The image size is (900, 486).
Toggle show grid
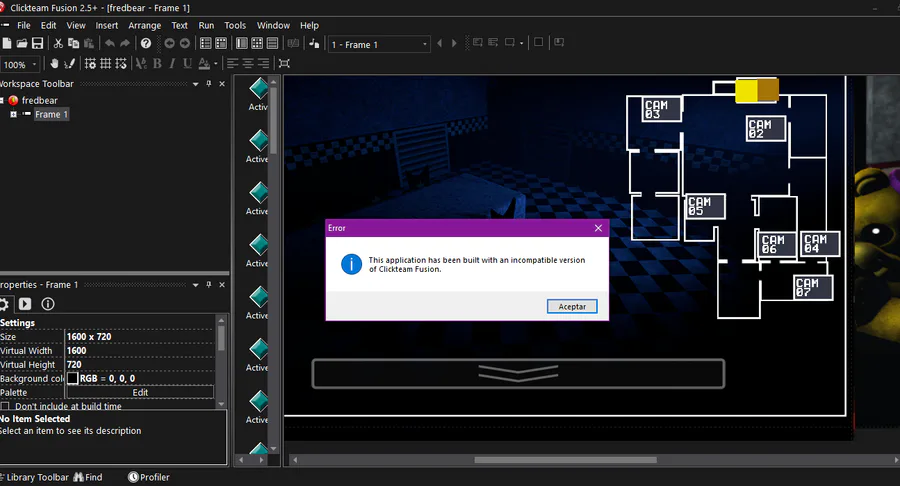tap(106, 64)
